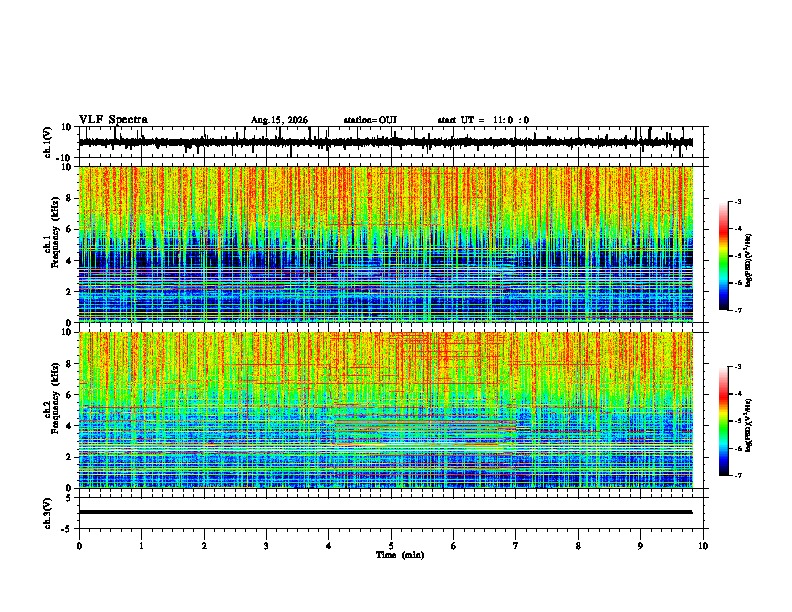Select the date text "Aug.15, 2026"

[x=279, y=120]
